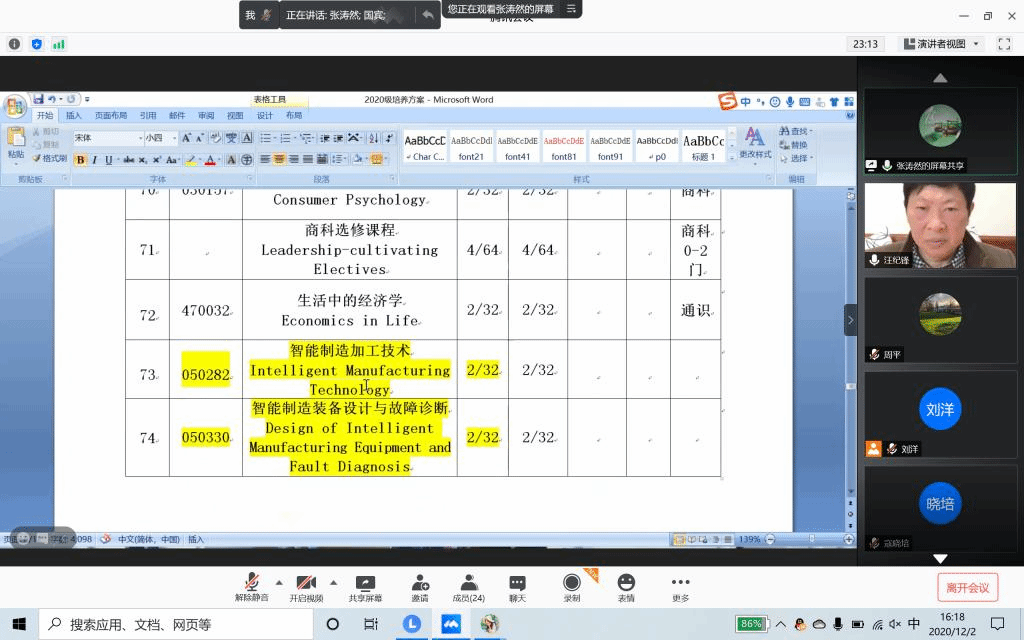
Task: Expand audio options arrow beside mute
Action: (278, 582)
